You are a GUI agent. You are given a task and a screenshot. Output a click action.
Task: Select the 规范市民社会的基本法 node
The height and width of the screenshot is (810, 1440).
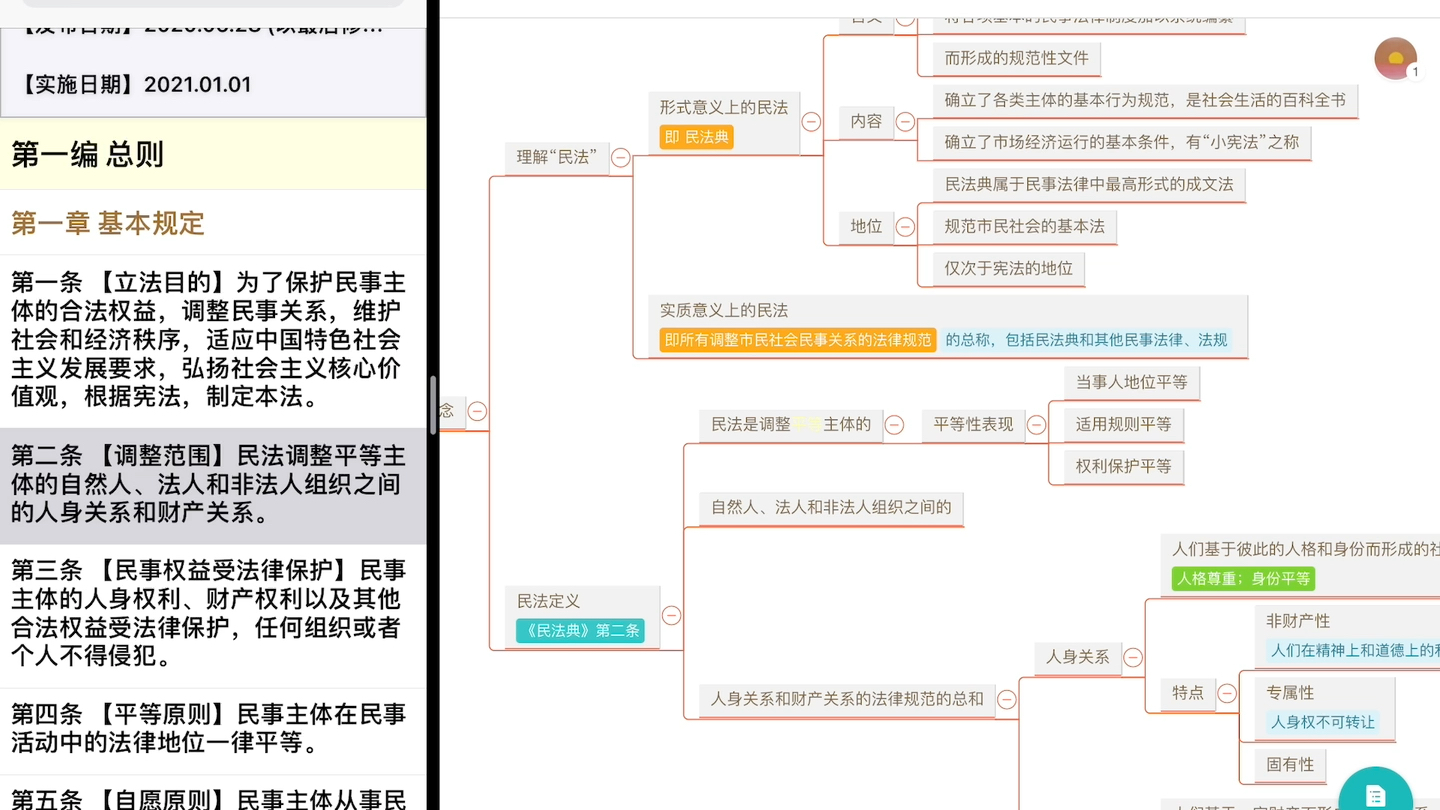point(1024,227)
